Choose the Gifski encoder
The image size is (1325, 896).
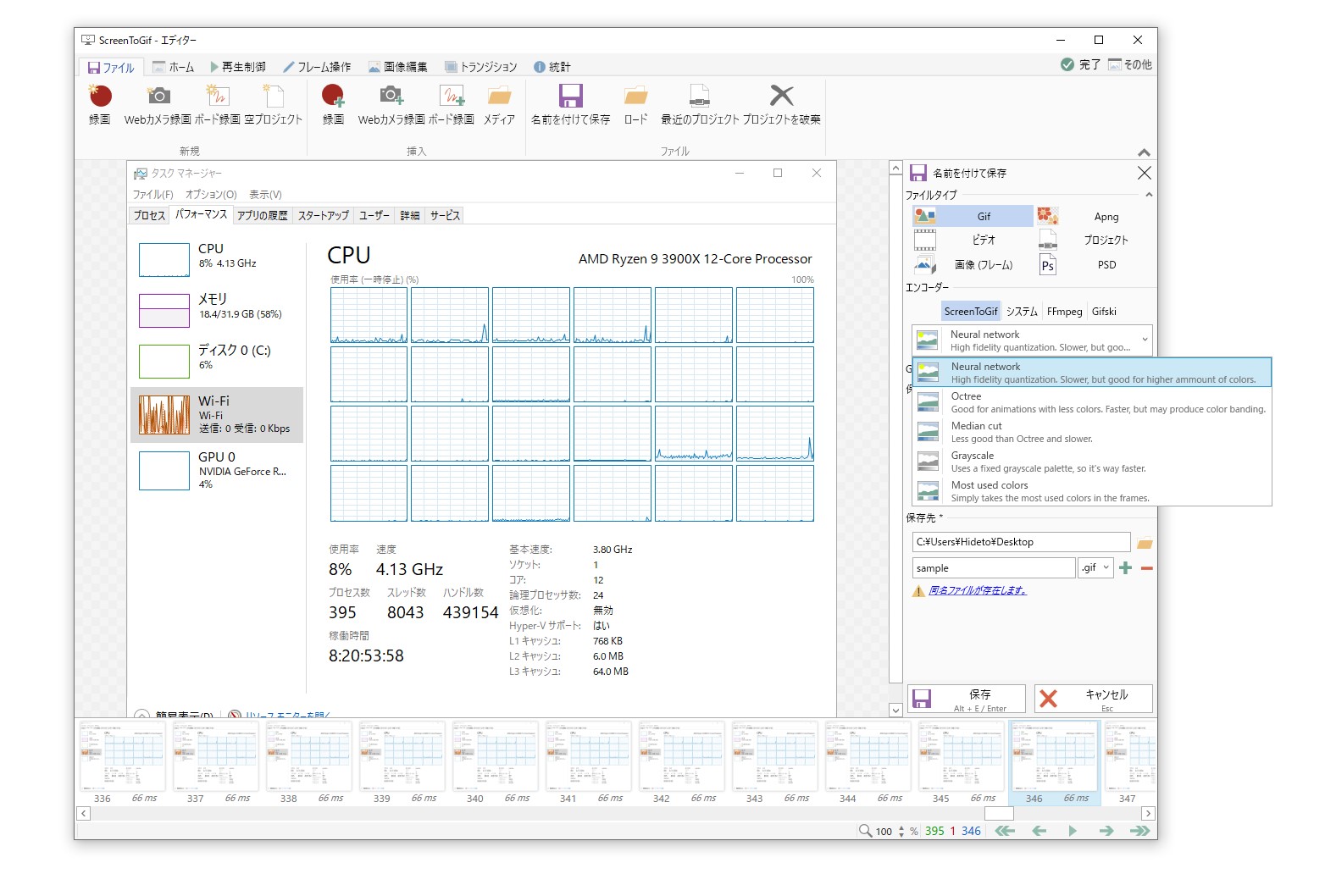click(1104, 311)
